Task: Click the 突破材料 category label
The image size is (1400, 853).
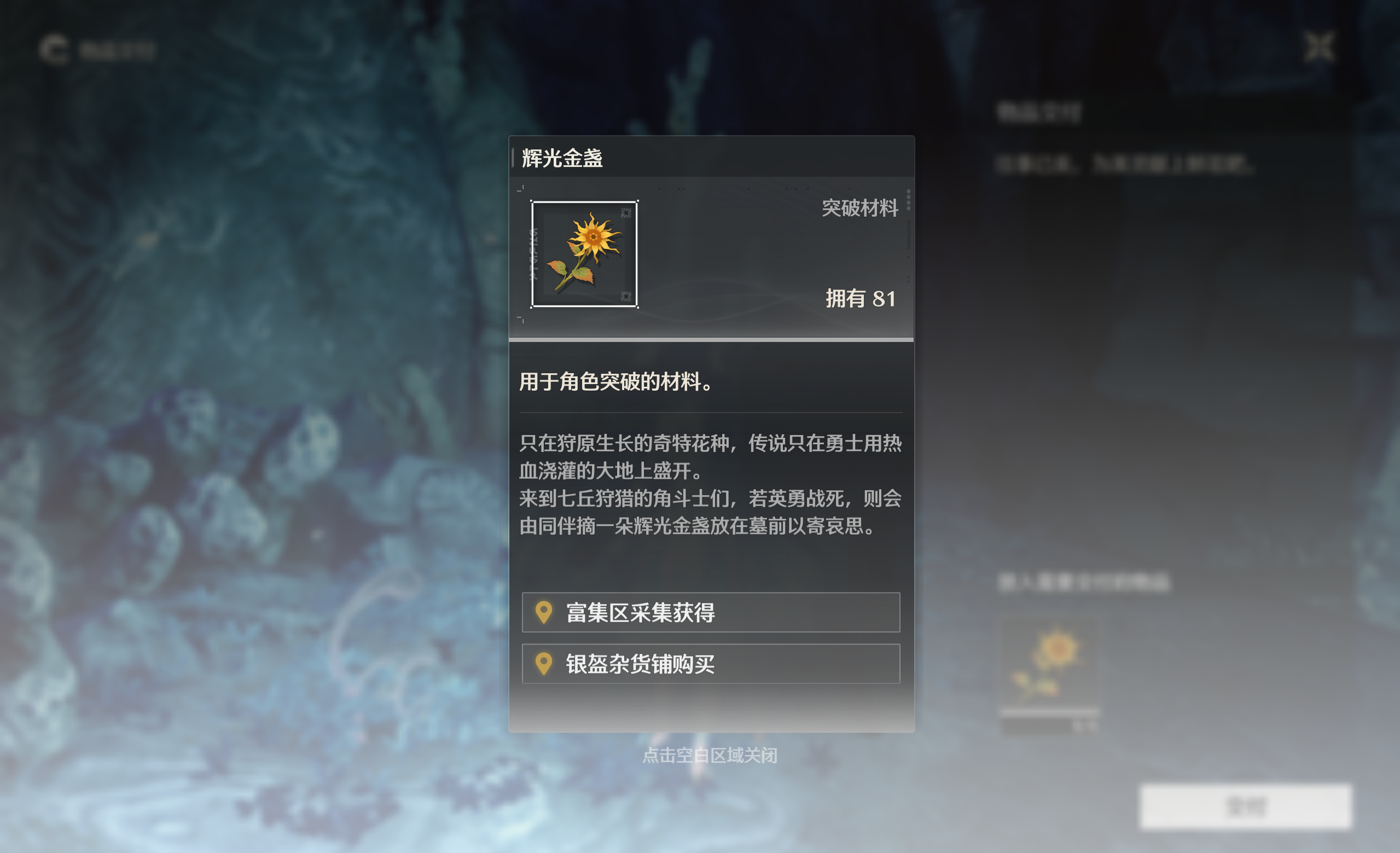Action: pyautogui.click(x=859, y=208)
